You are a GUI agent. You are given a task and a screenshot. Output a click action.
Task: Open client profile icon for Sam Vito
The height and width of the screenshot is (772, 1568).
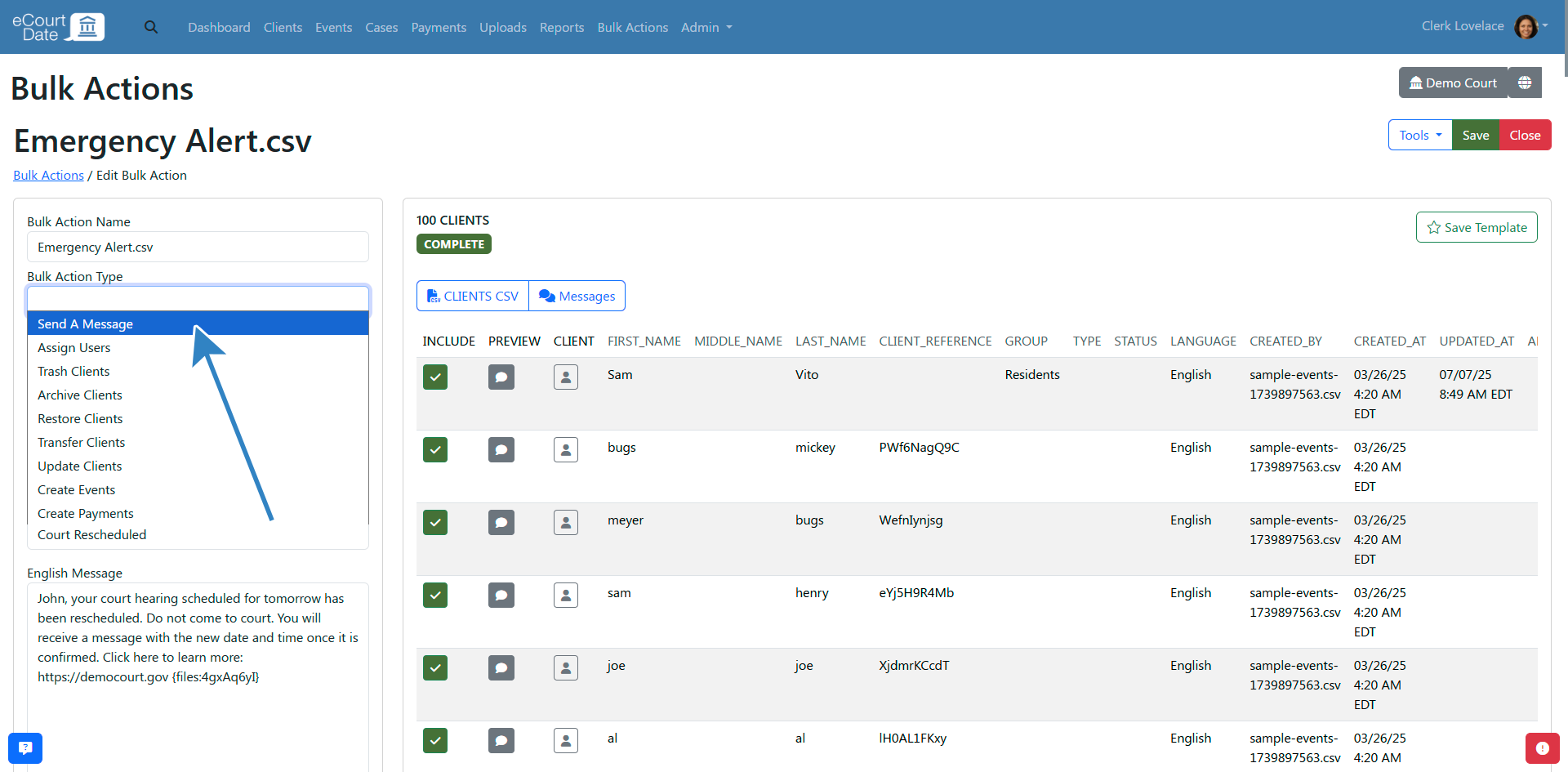(566, 377)
